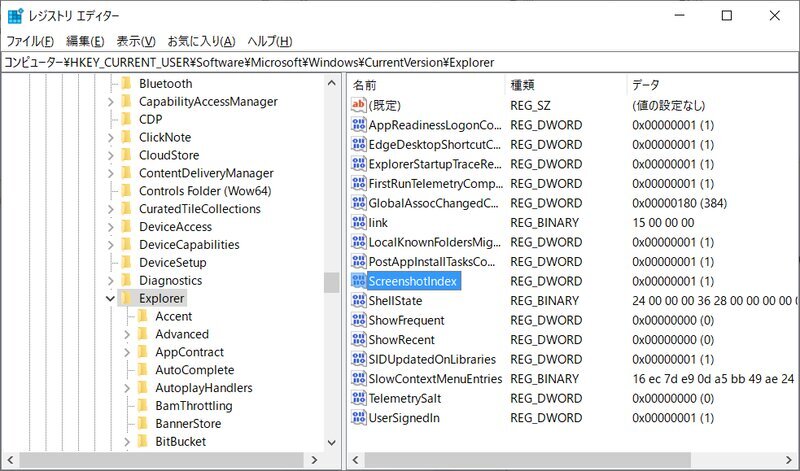Collapse the Explorer tree node
The image size is (800, 471).
[x=110, y=299]
